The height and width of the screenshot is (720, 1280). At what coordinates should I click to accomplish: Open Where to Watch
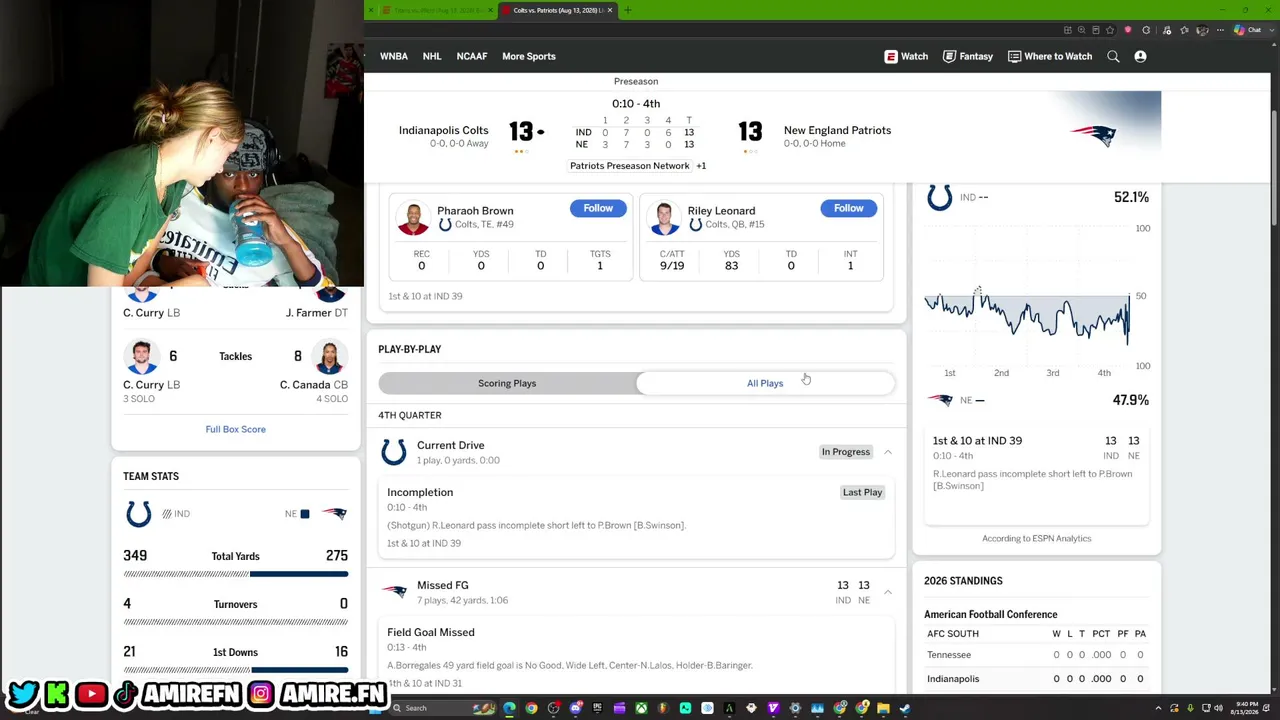[1050, 57]
